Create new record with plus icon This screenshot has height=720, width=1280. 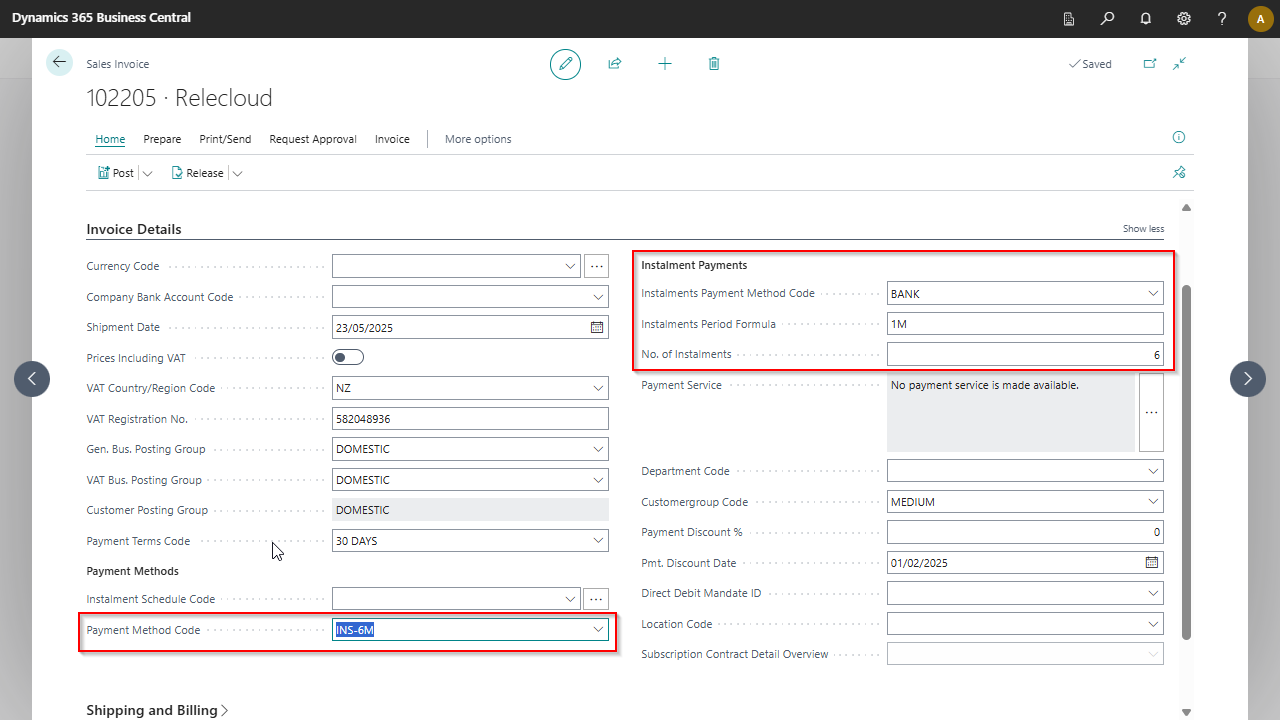665,64
